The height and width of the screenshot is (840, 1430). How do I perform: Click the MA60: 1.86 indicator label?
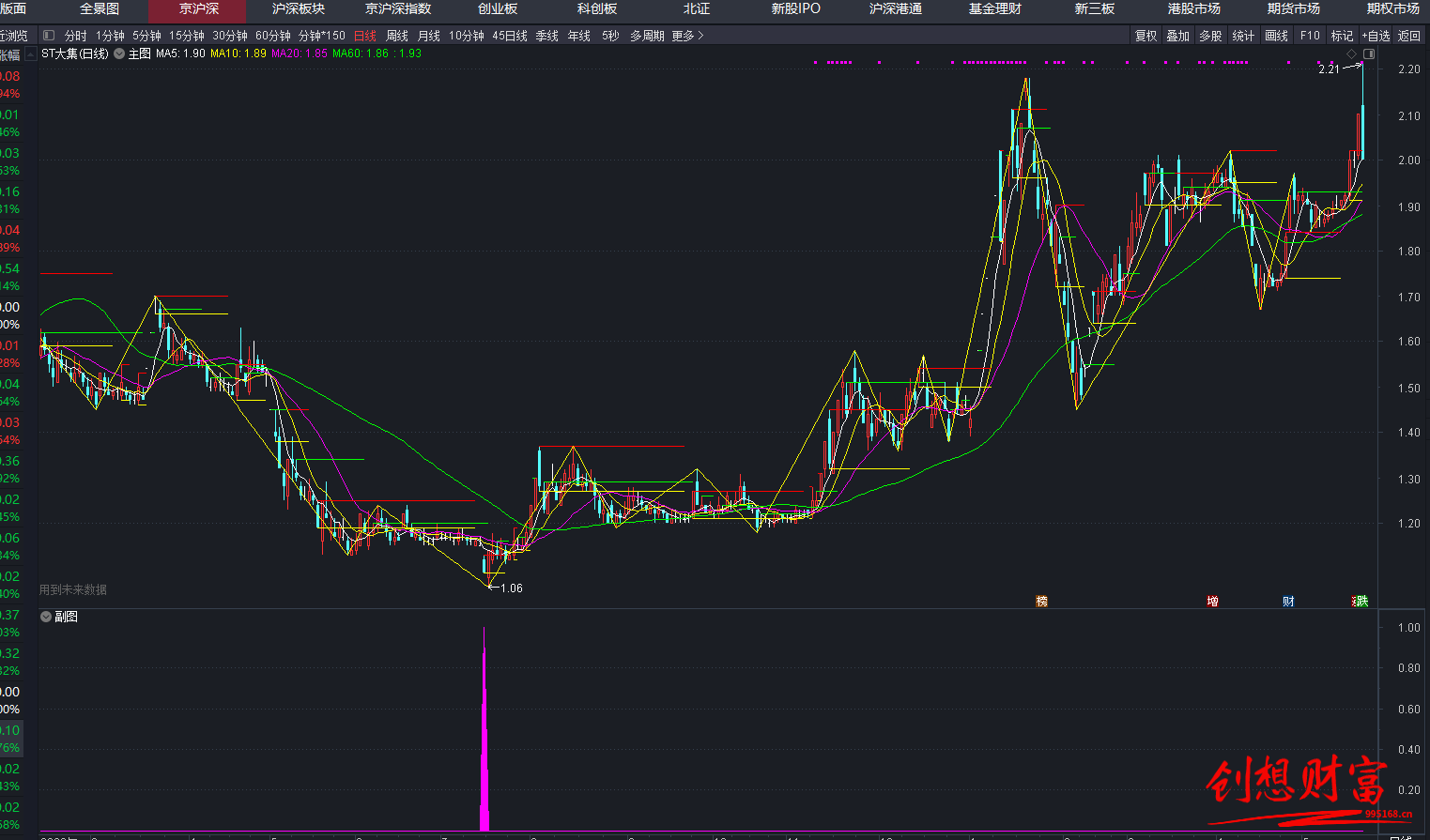(x=361, y=53)
